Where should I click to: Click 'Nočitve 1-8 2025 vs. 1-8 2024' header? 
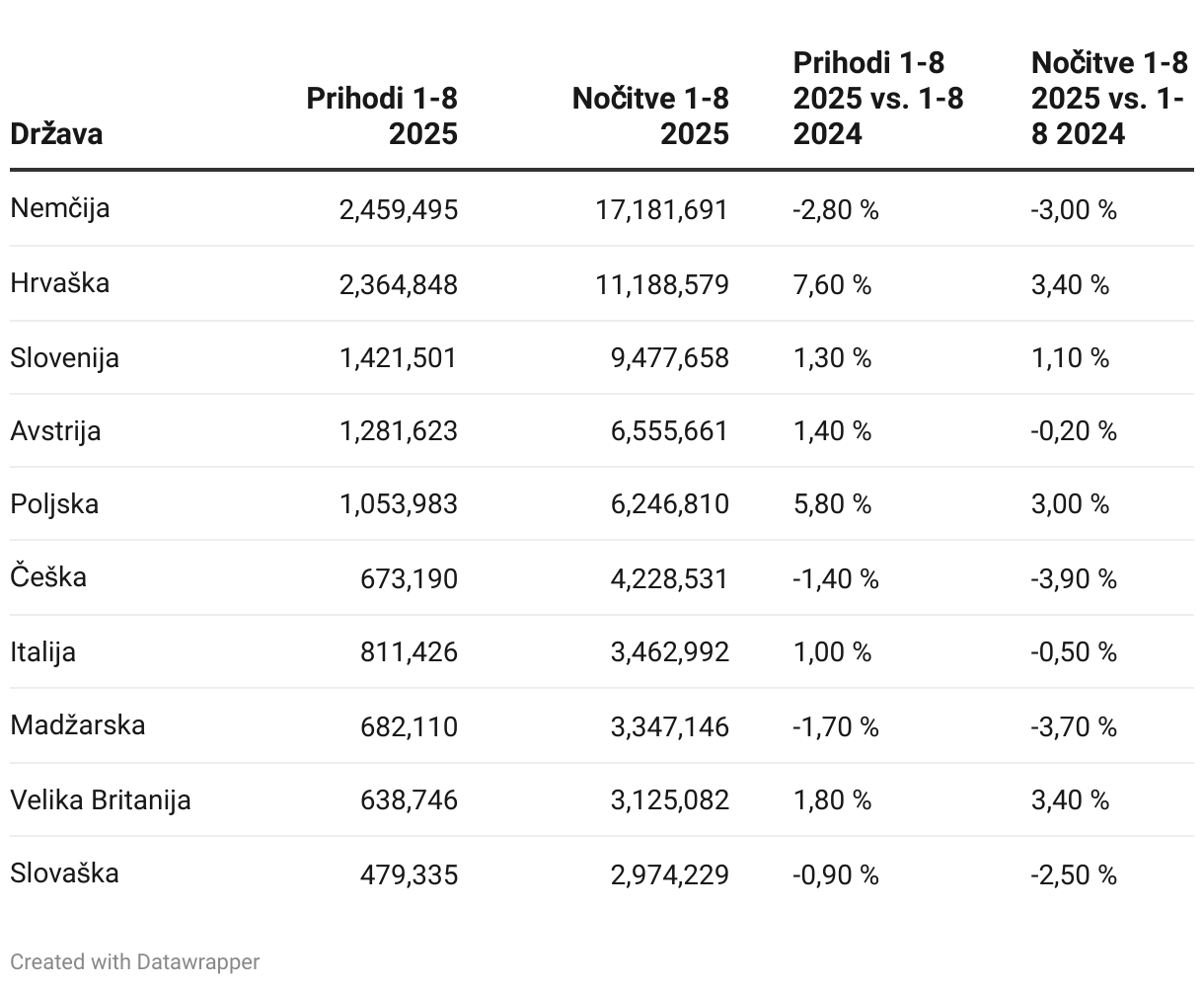click(1108, 98)
